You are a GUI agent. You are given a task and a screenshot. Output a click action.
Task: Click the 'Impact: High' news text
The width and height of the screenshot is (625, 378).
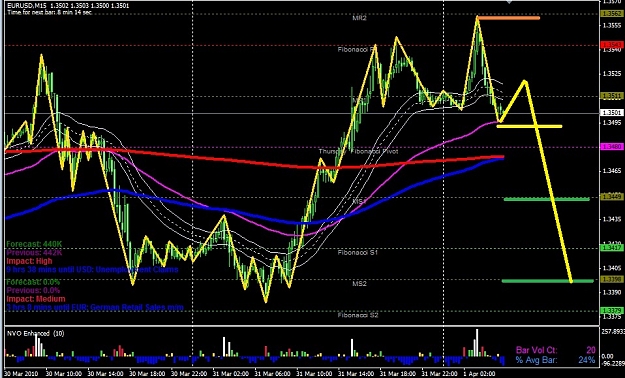pyautogui.click(x=29, y=262)
